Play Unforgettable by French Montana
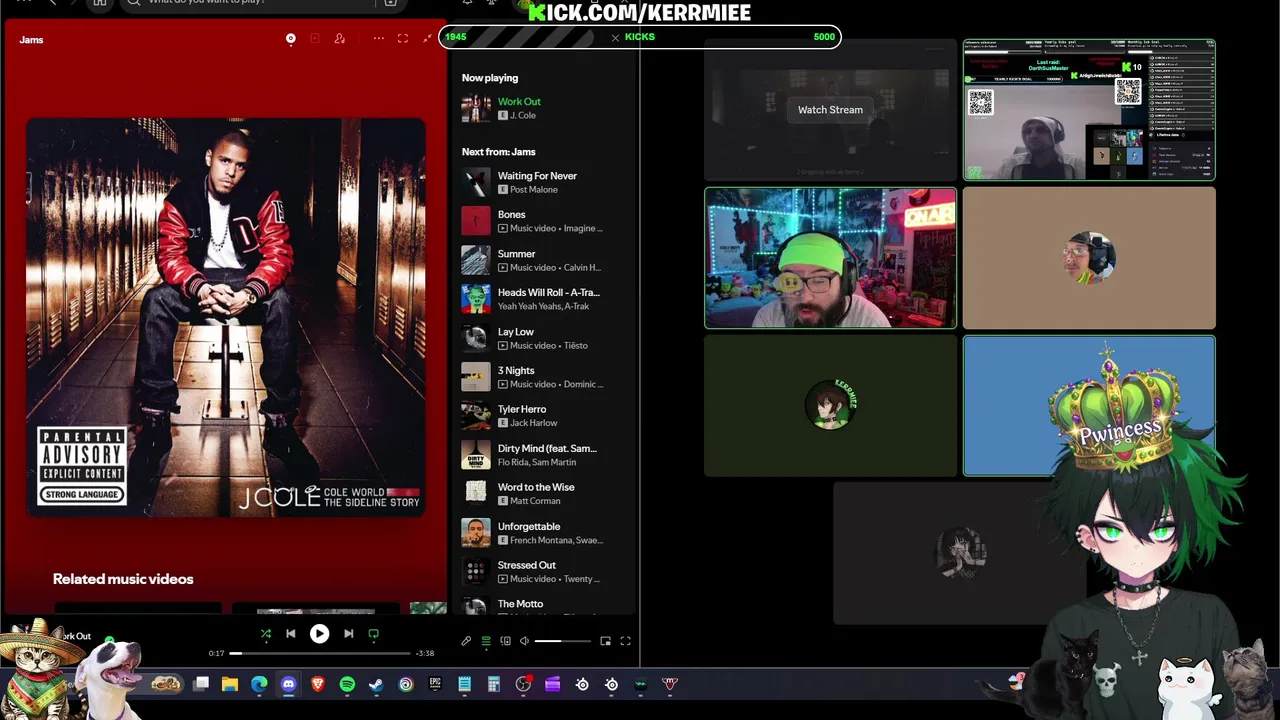The height and width of the screenshot is (720, 1280). pos(529,527)
